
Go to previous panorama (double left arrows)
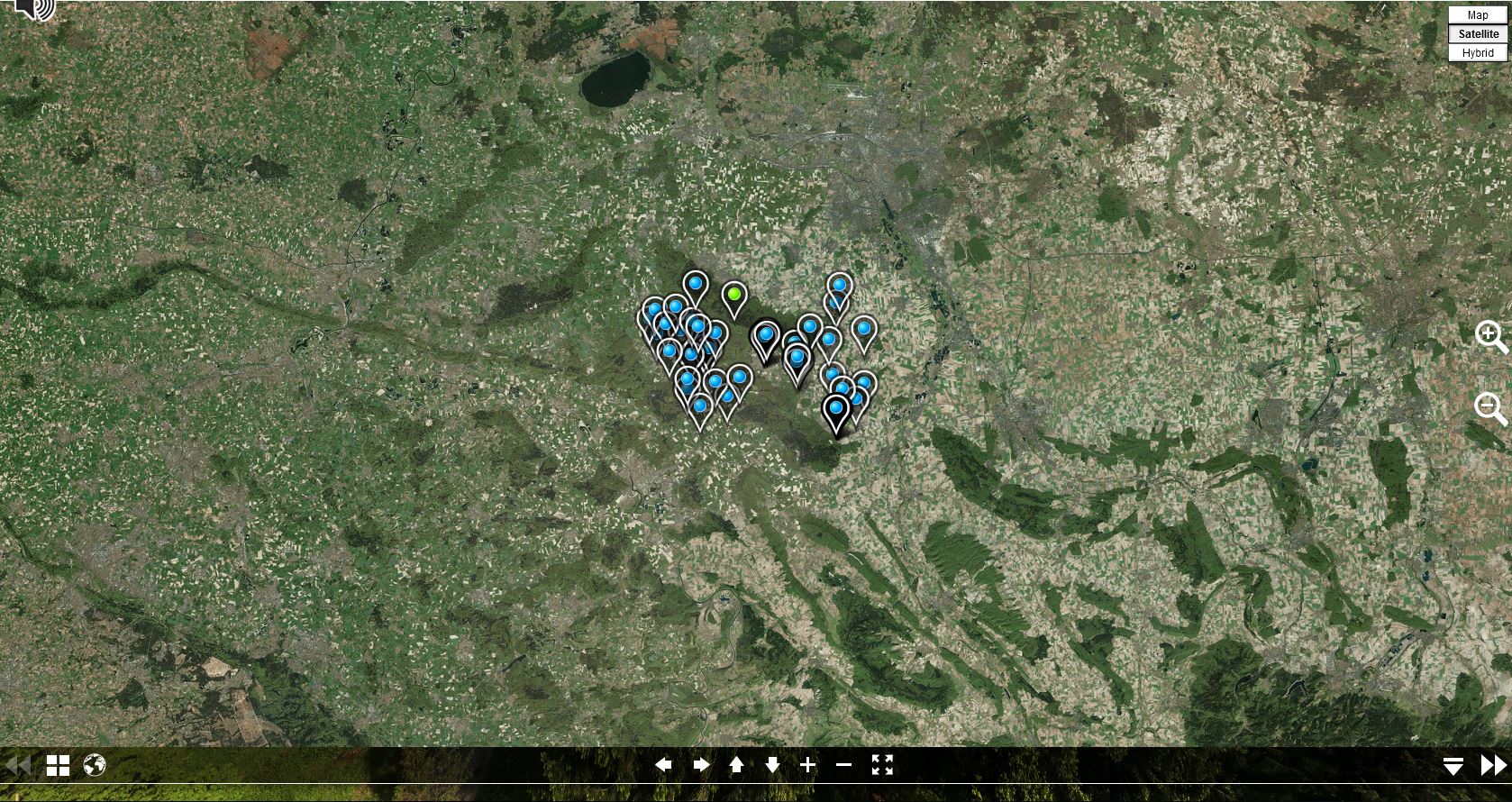coord(18,766)
